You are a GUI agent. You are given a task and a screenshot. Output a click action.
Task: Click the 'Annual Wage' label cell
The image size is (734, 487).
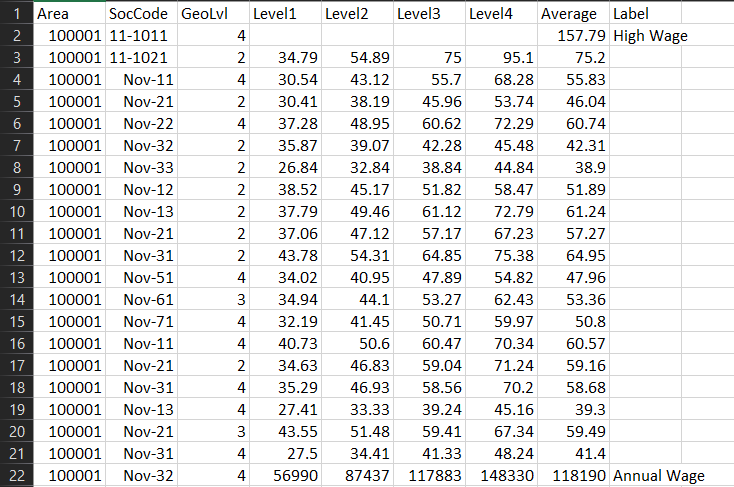tap(660, 476)
